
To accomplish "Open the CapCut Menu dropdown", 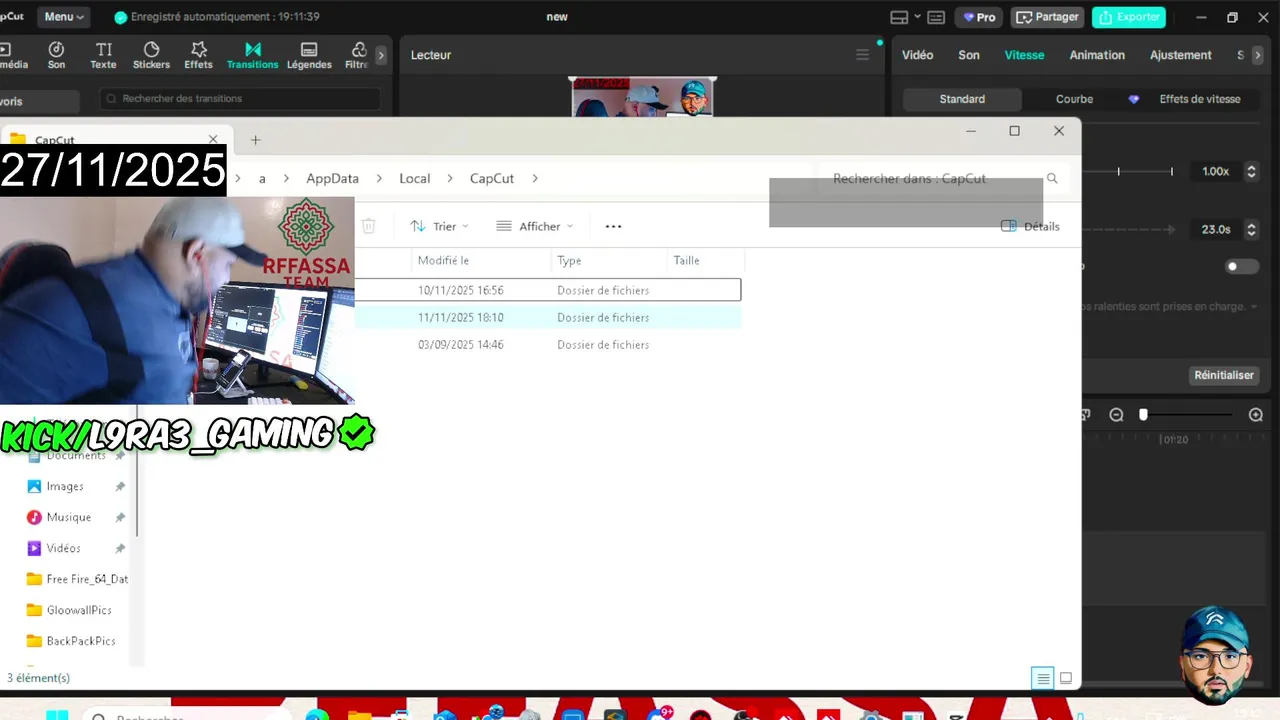I will tap(64, 17).
